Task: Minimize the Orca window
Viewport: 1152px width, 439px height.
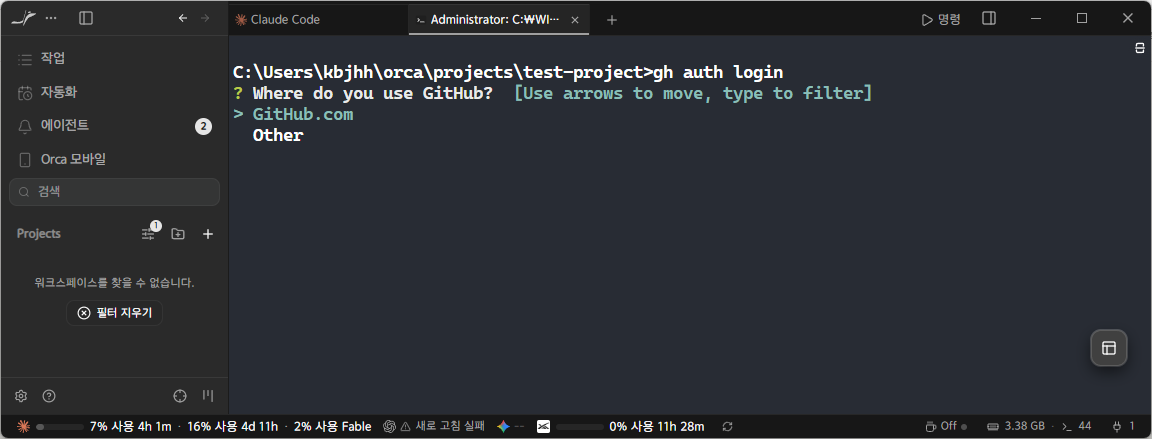Action: pyautogui.click(x=1037, y=18)
